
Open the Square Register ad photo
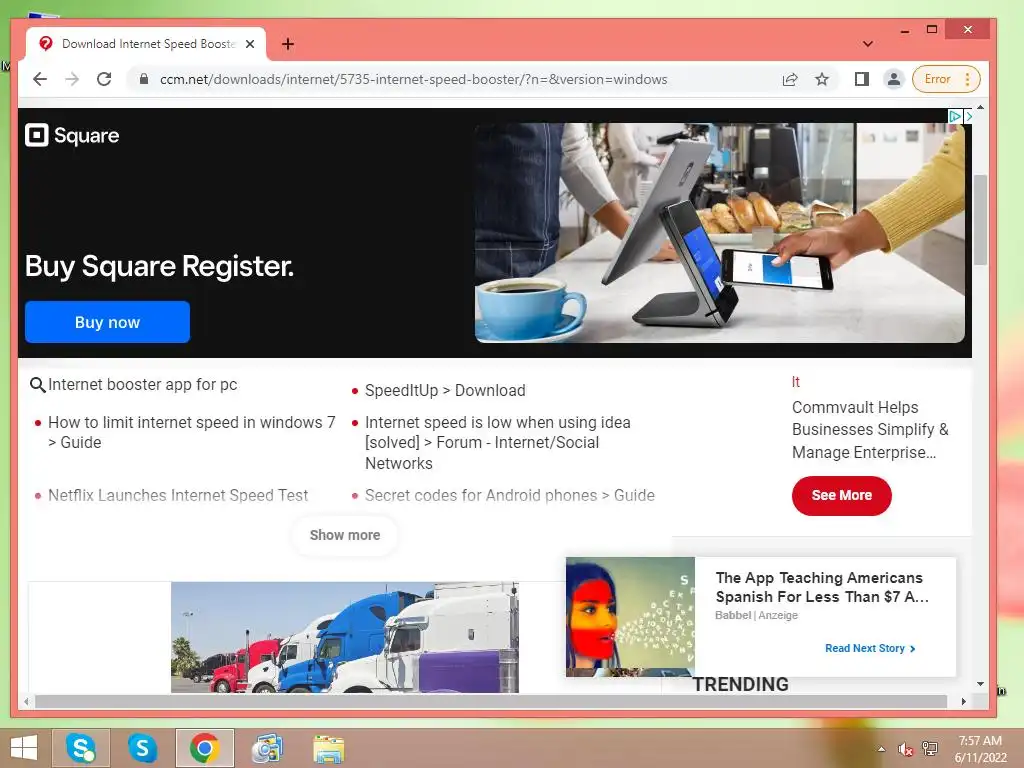coord(720,232)
